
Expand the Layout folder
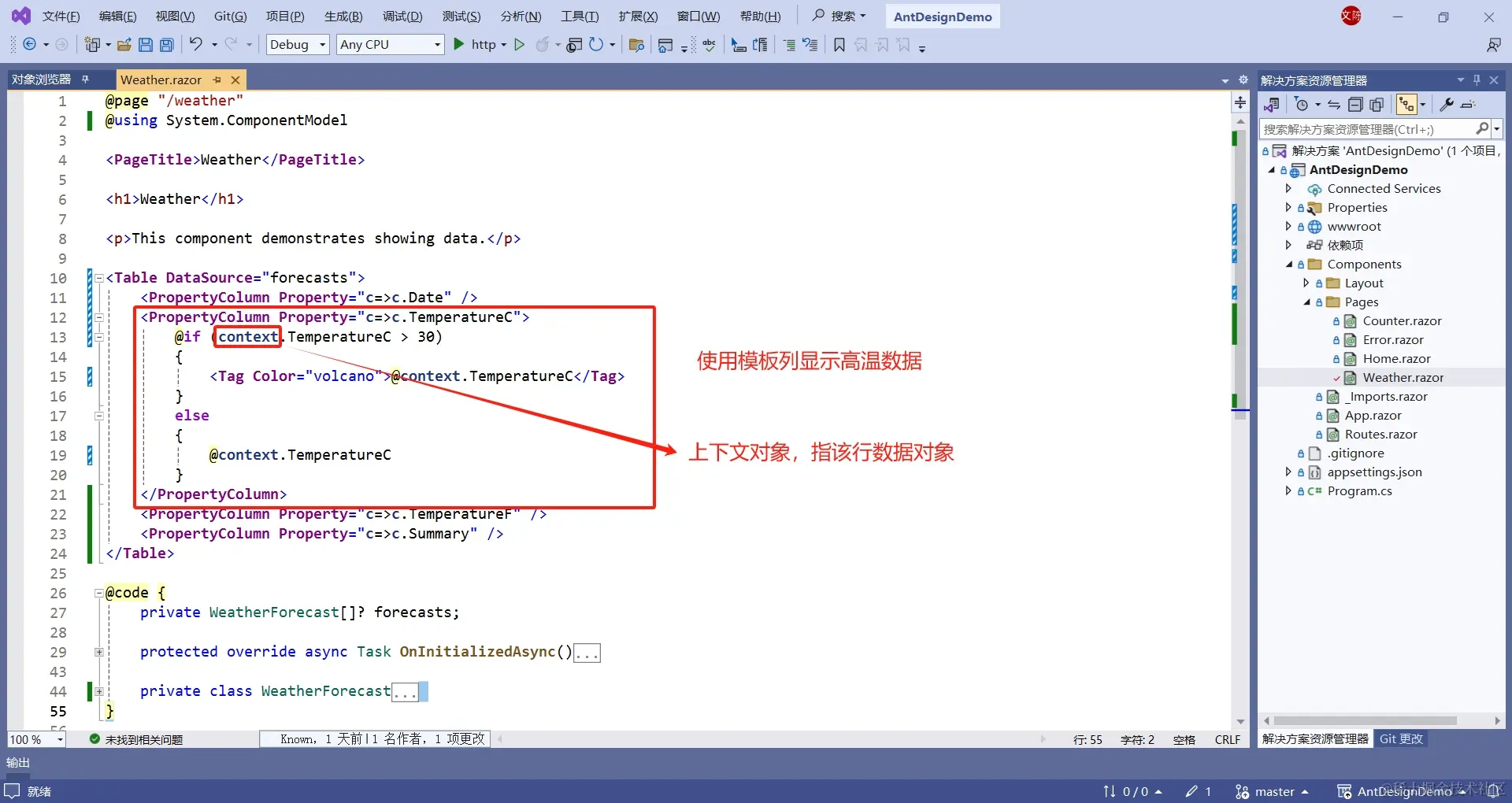[x=1306, y=283]
